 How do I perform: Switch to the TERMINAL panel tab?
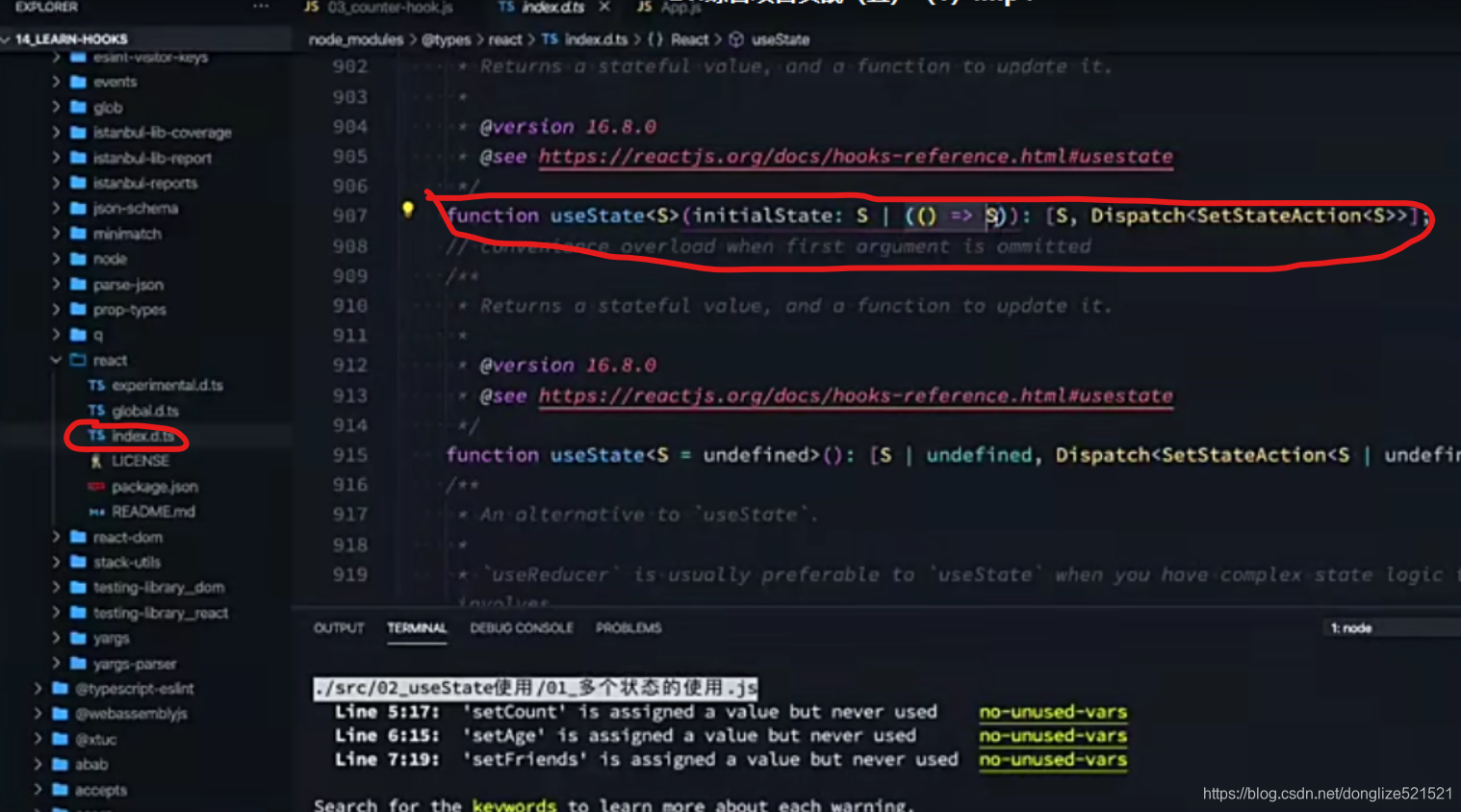coord(417,628)
